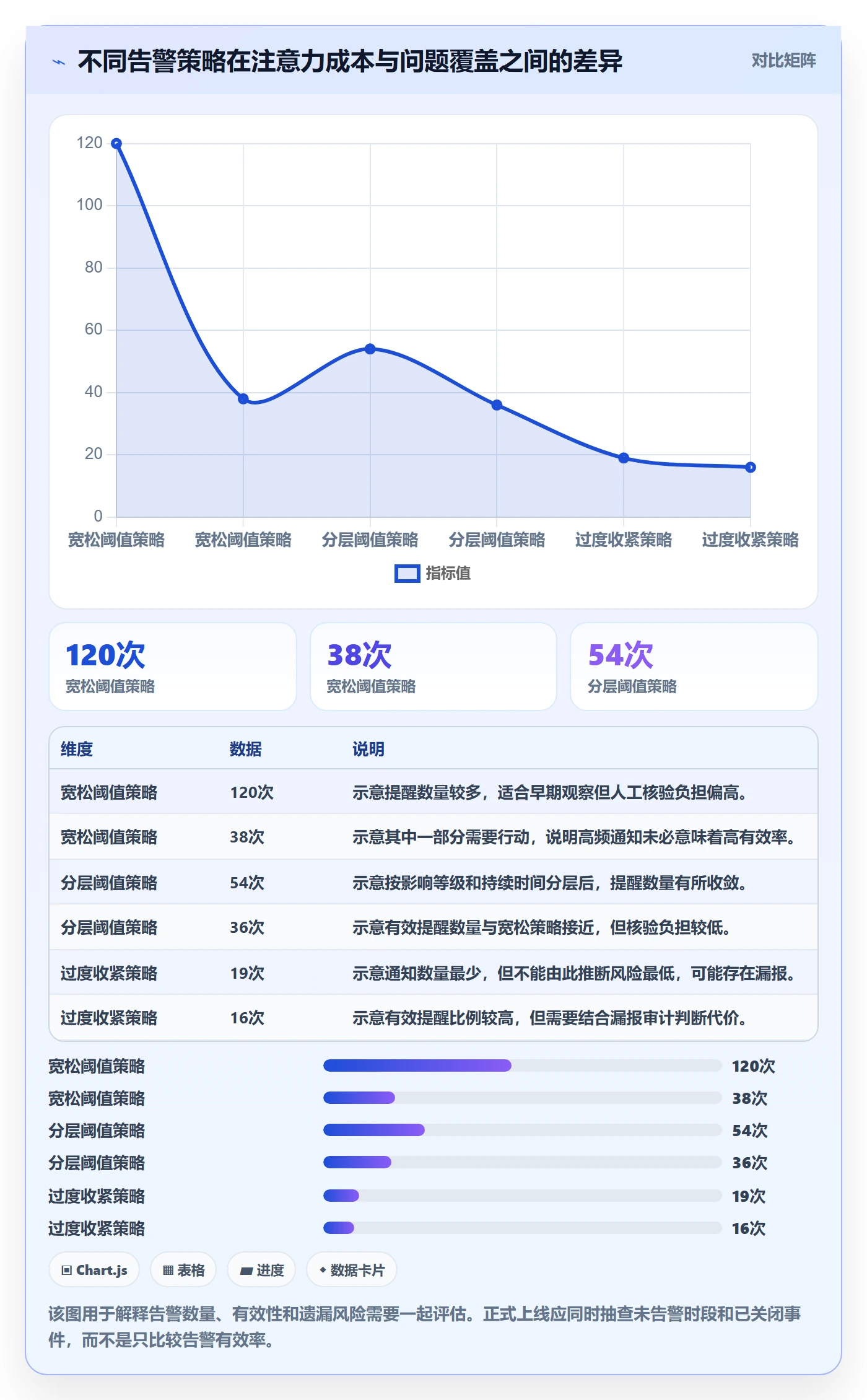Screen dimensions: 867x1400
Task: Click the chart data point at 38
Action: [x=243, y=399]
